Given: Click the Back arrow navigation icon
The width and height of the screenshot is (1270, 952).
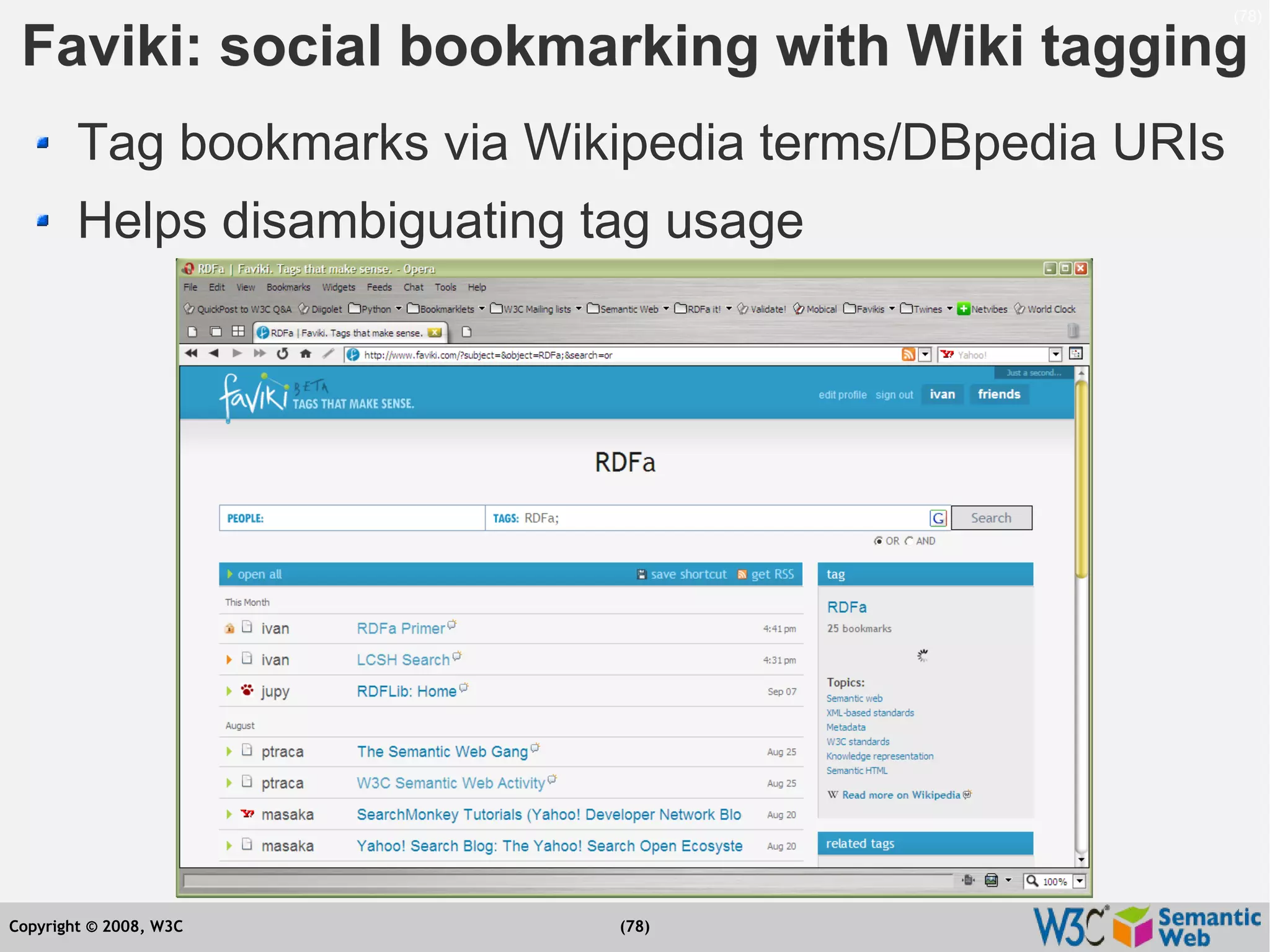Looking at the screenshot, I should point(214,354).
